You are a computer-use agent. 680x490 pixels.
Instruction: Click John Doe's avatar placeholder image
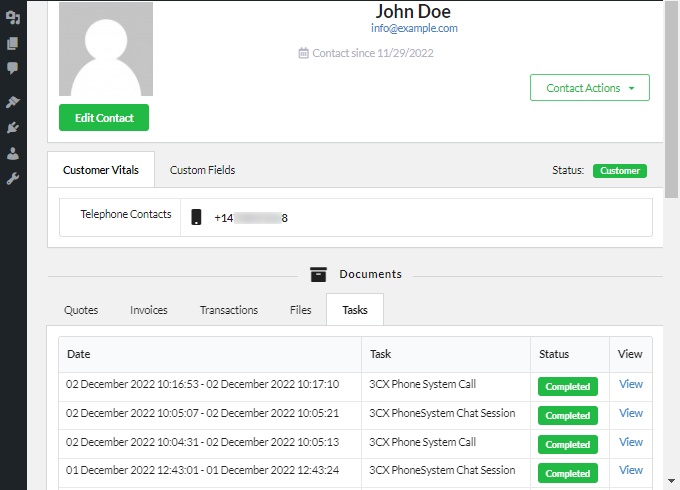coord(105,49)
